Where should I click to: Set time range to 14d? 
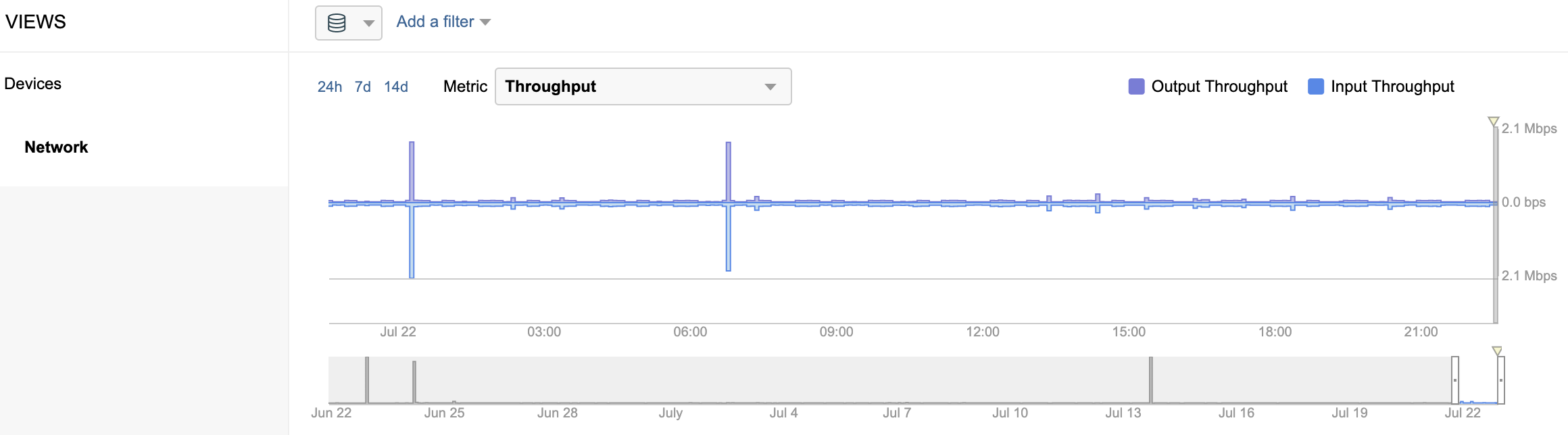396,86
